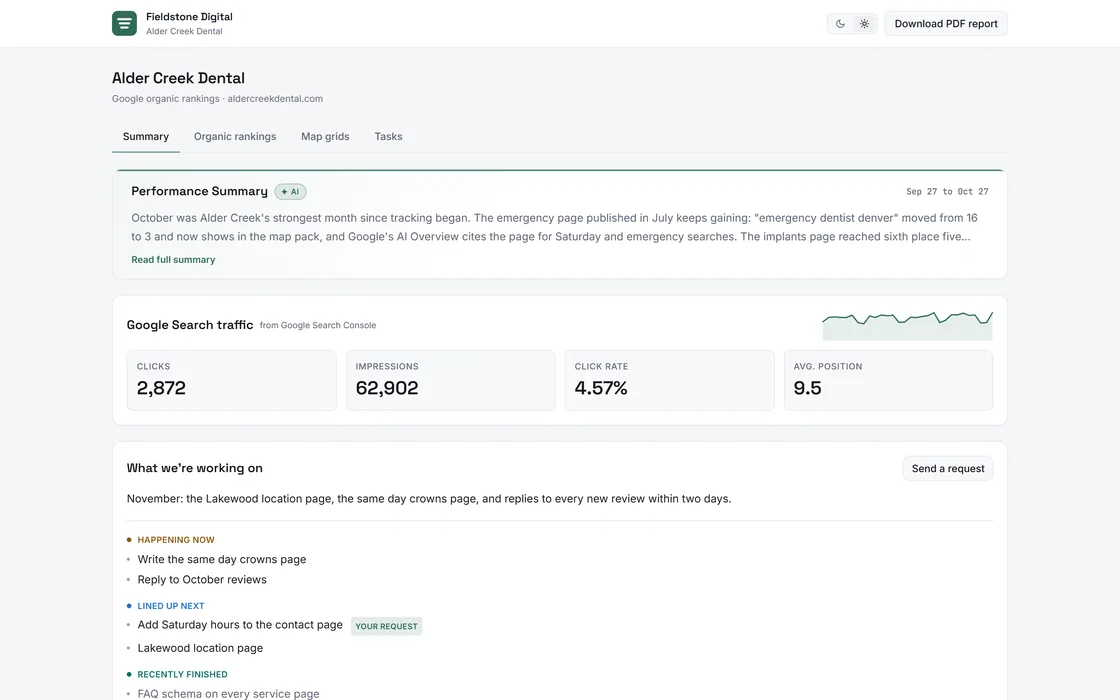Click the November plan sentence
Image resolution: width=1120 pixels, height=700 pixels.
click(x=429, y=499)
